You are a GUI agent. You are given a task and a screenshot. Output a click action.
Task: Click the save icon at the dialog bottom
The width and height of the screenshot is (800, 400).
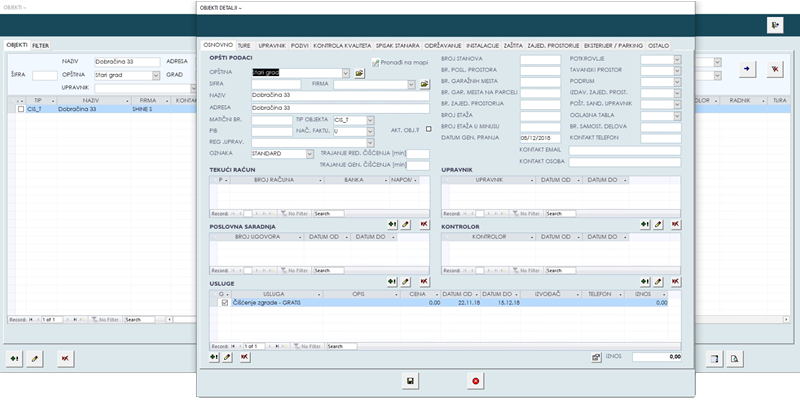tap(410, 380)
